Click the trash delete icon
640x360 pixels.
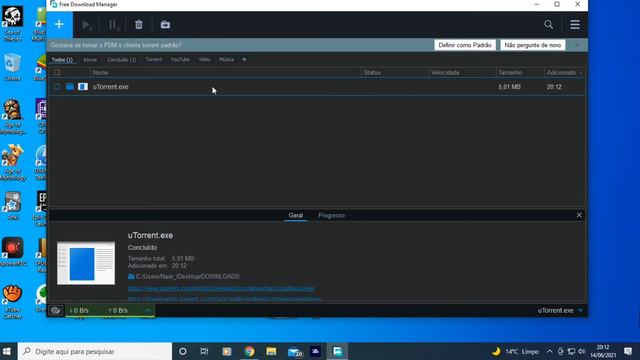139,25
